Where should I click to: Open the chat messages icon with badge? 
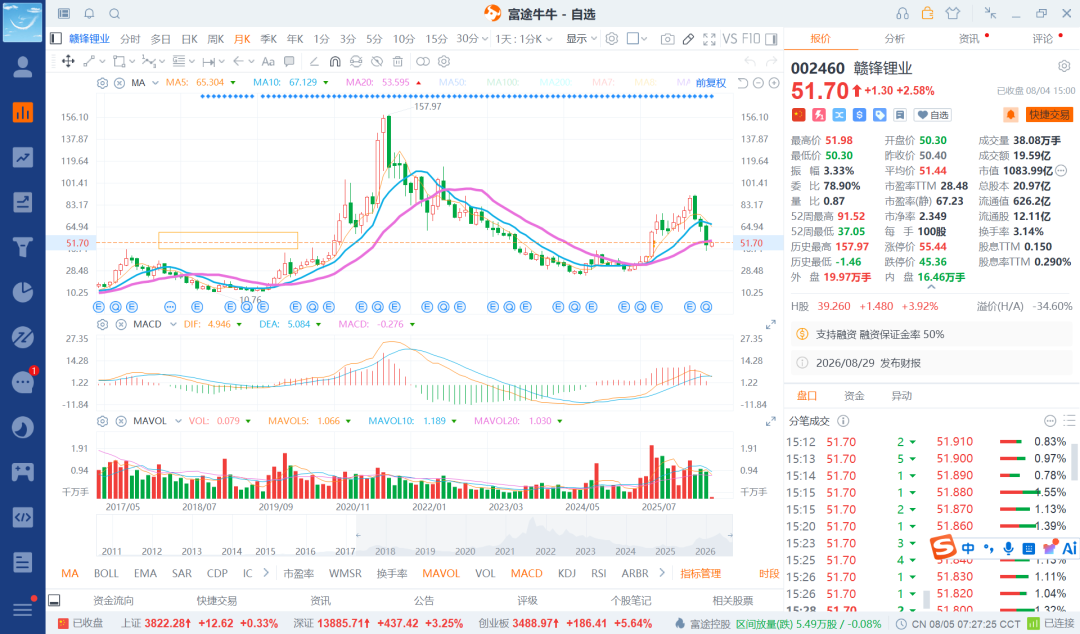click(x=23, y=382)
